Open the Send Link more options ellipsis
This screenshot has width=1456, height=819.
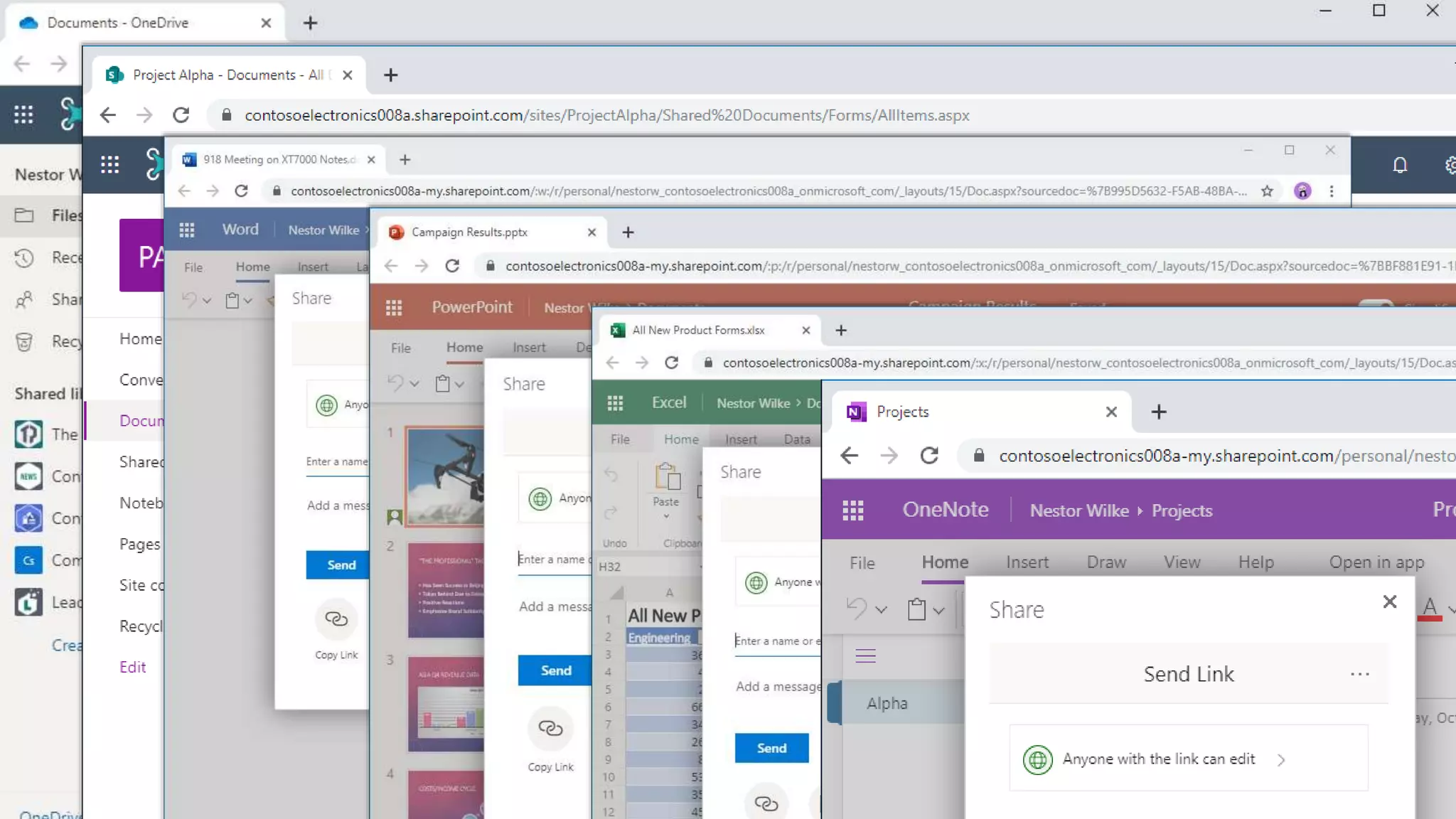click(1359, 674)
